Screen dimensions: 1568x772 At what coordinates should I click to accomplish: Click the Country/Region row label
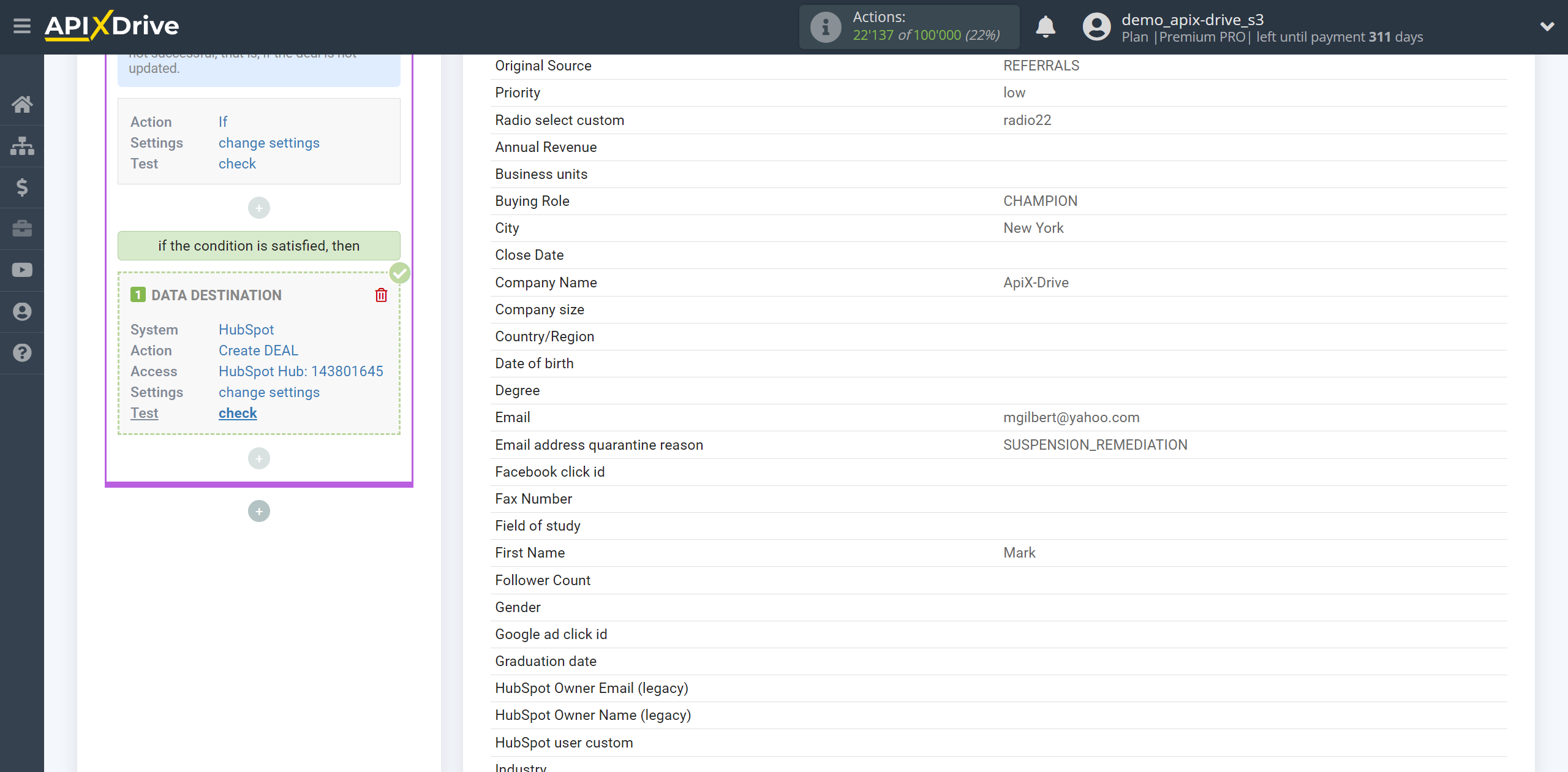(x=545, y=336)
